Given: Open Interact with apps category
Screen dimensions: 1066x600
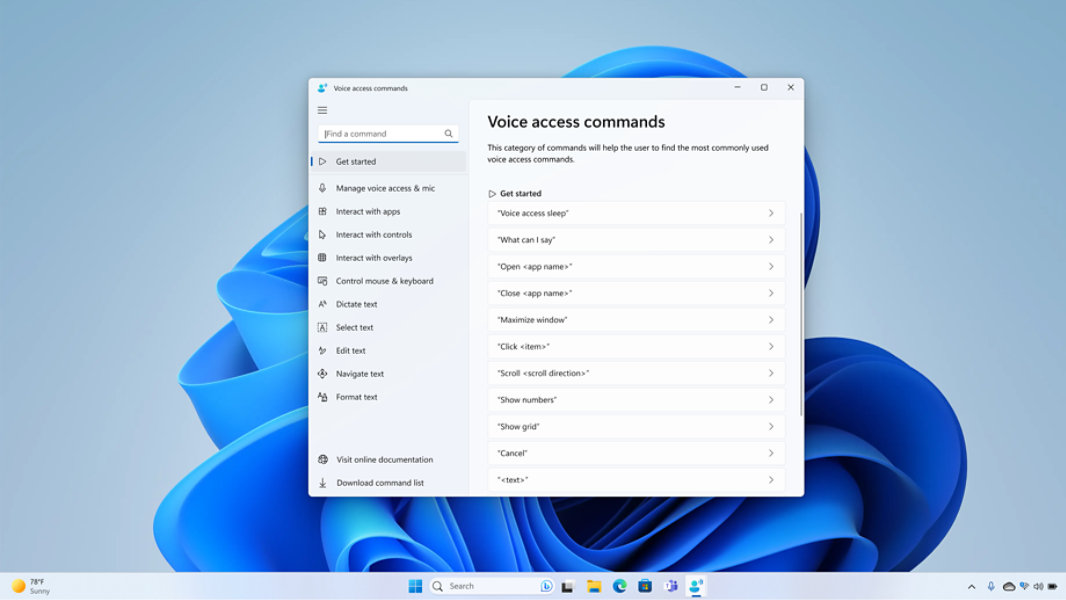Looking at the screenshot, I should coord(388,211).
